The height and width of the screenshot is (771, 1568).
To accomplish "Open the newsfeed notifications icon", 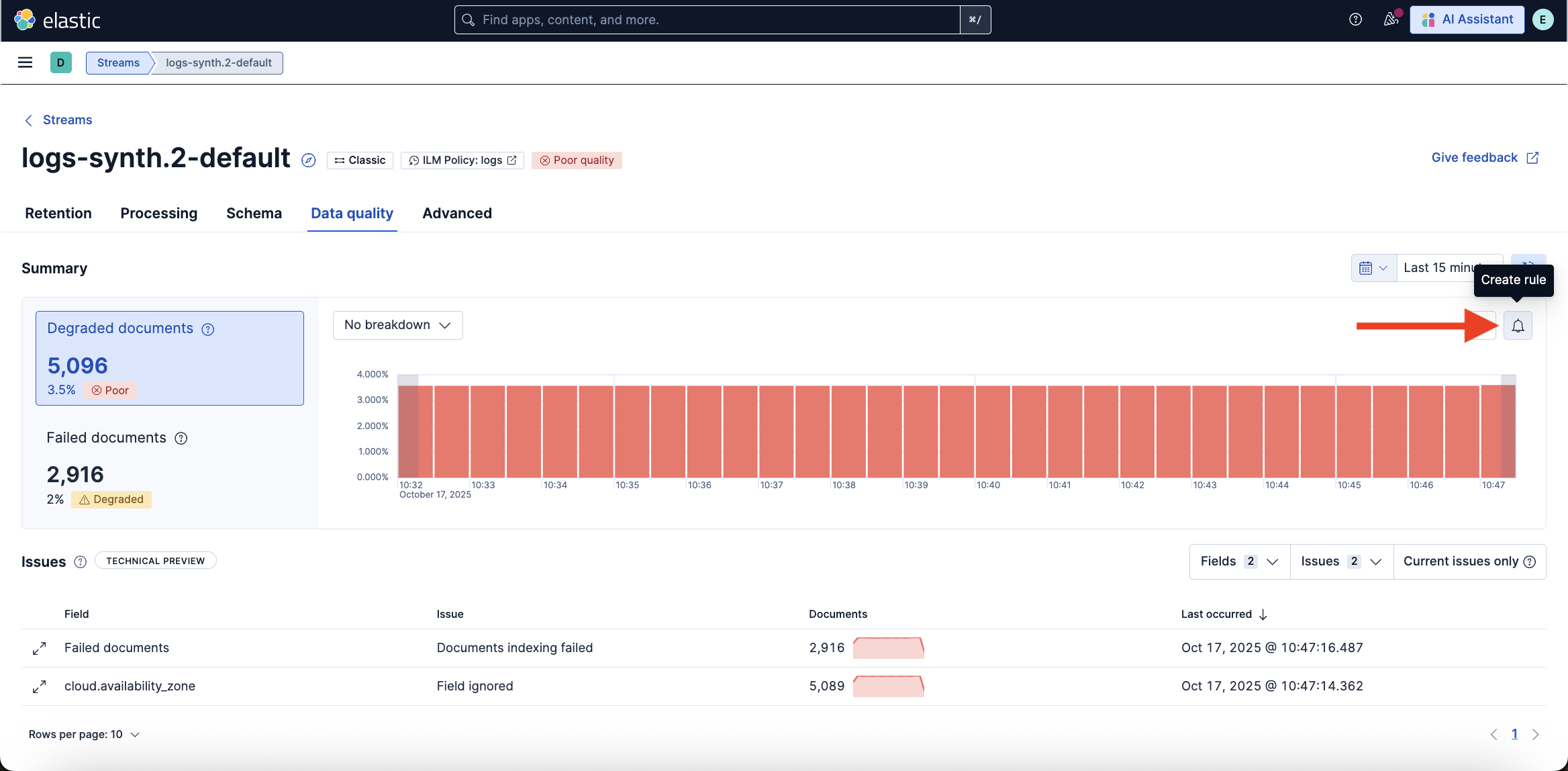I will coord(1391,19).
